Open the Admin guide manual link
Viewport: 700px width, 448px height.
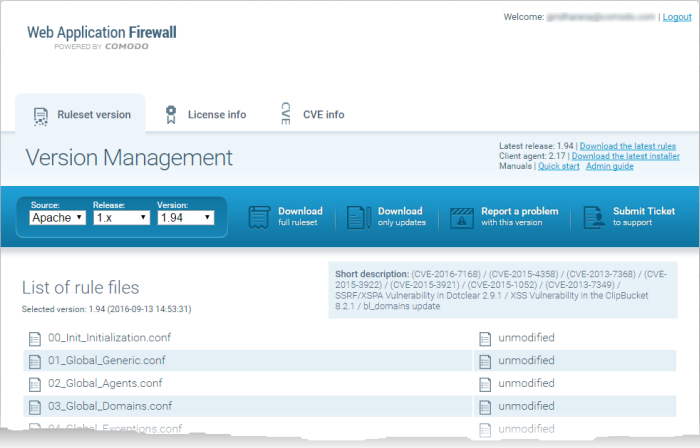tap(609, 166)
